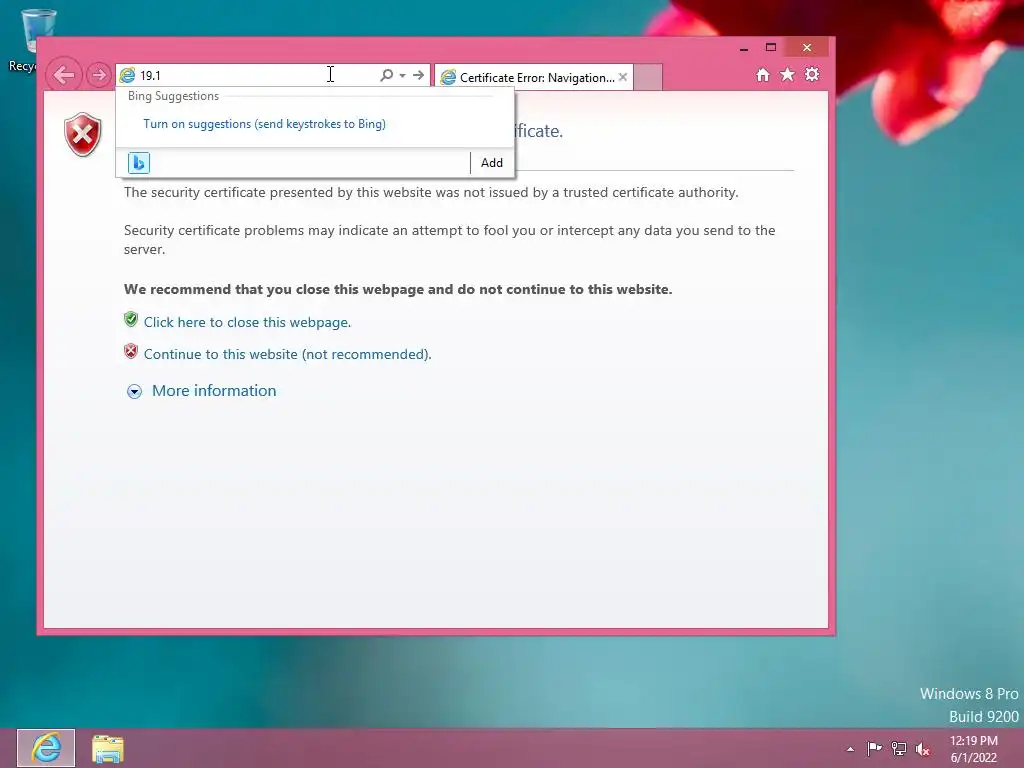Image resolution: width=1024 pixels, height=768 pixels.
Task: Click the Add search provider button
Action: [x=492, y=163]
